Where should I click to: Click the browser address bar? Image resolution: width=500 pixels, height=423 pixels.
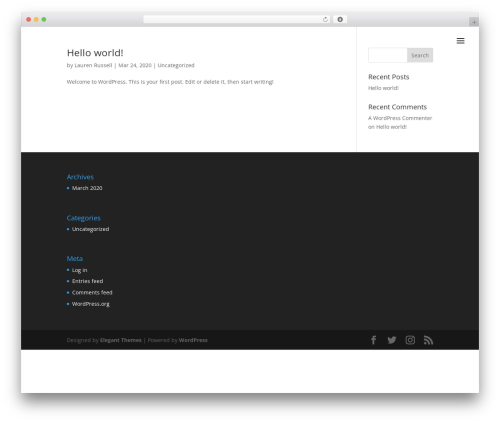click(x=237, y=19)
